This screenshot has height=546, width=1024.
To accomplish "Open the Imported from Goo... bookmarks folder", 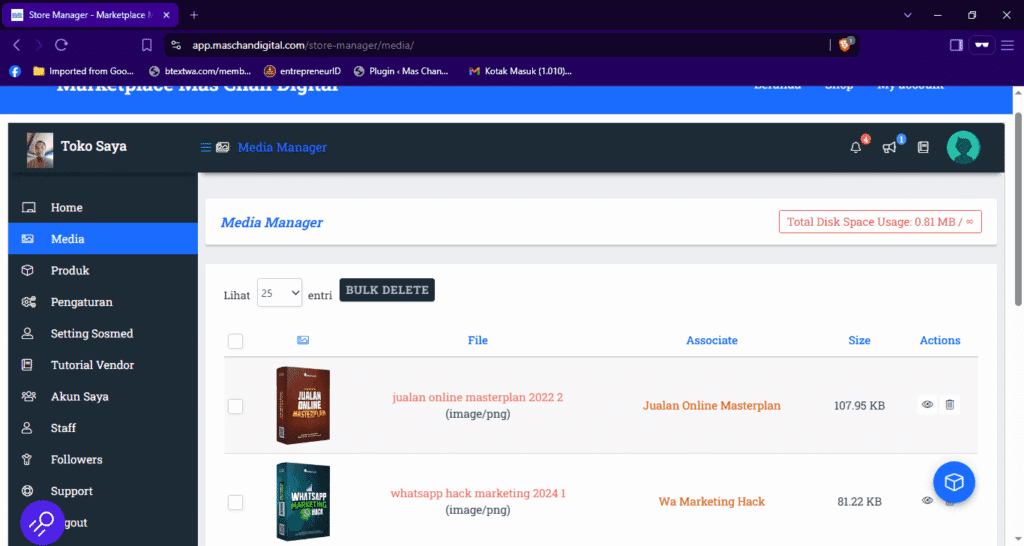I will click(x=84, y=71).
